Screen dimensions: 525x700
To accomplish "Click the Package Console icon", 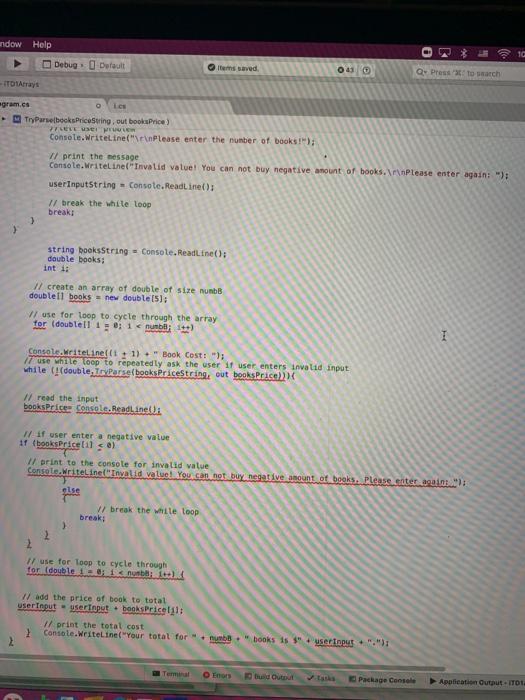I will pyautogui.click(x=352, y=679).
